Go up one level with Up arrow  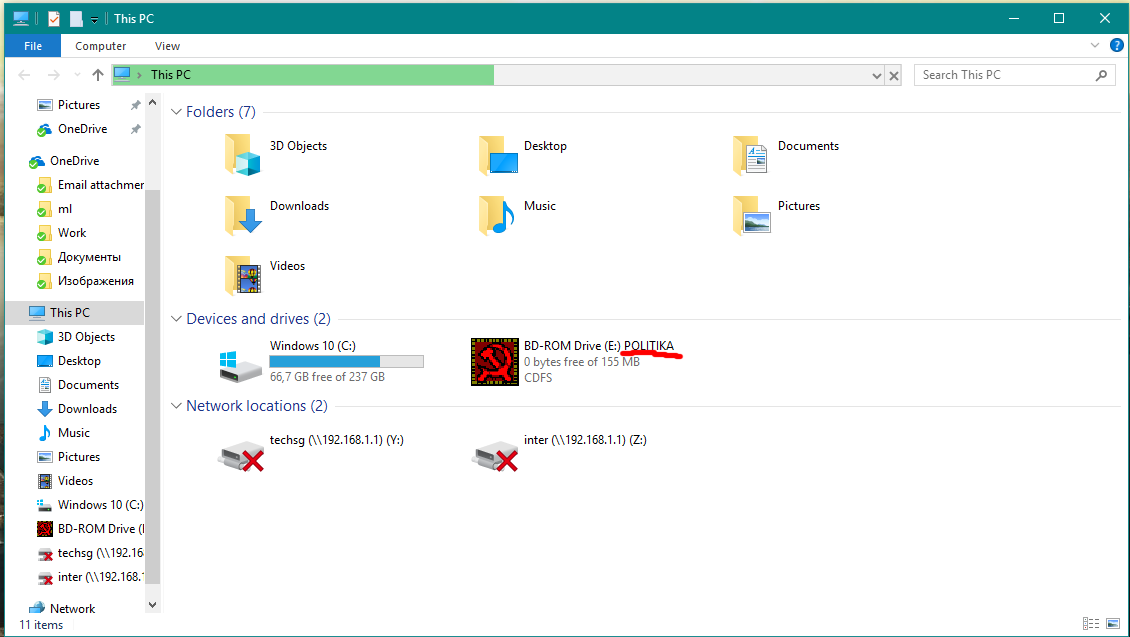point(98,75)
